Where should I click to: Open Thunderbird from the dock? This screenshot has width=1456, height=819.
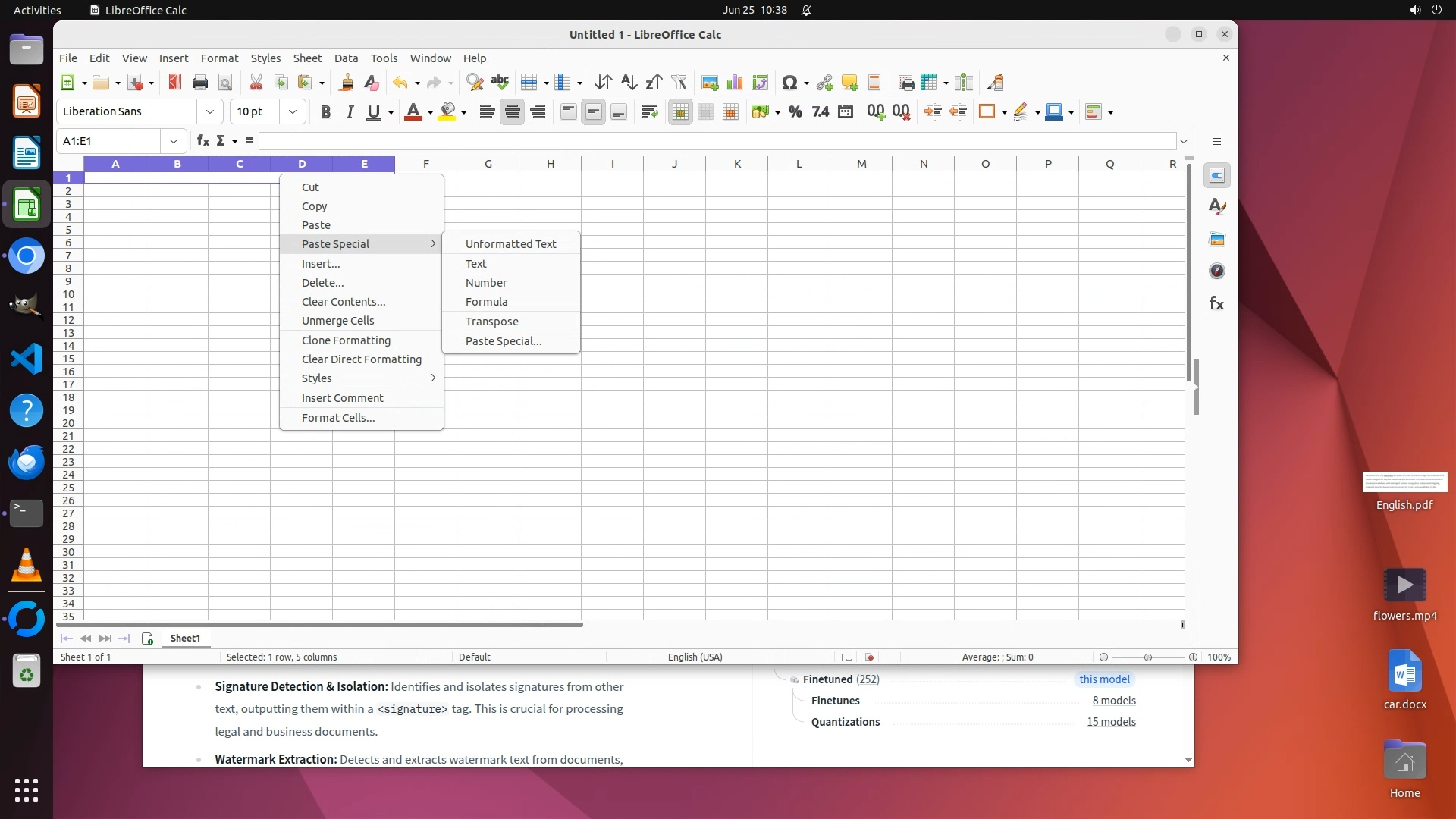(27, 462)
